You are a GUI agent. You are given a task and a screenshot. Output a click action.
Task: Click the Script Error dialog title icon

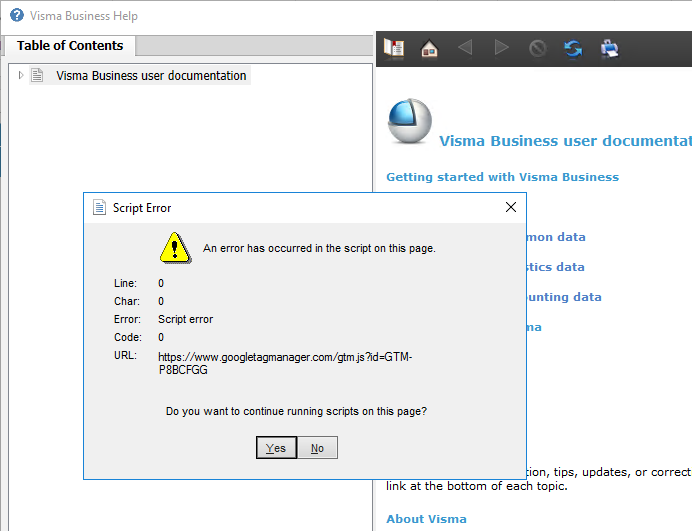pyautogui.click(x=99, y=207)
